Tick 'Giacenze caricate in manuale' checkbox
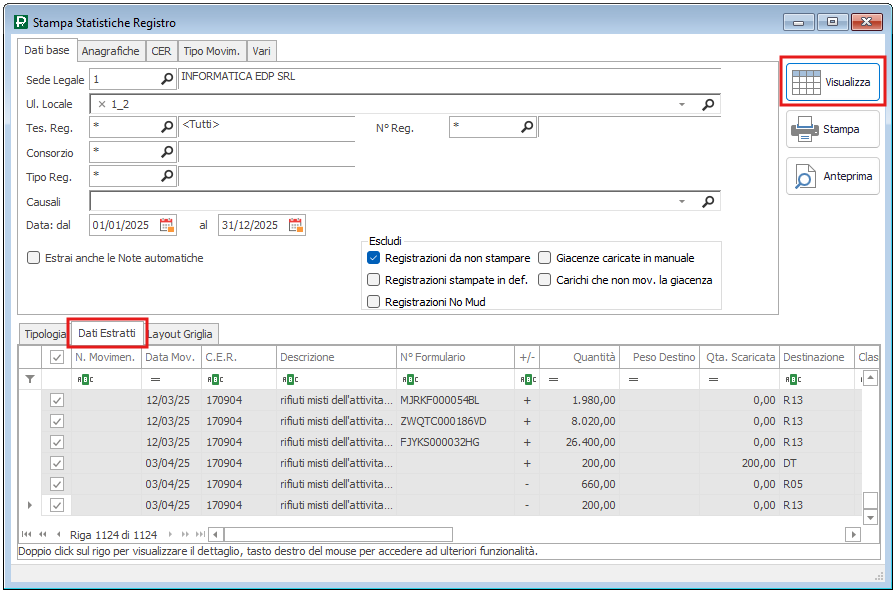The image size is (895, 591). click(545, 258)
